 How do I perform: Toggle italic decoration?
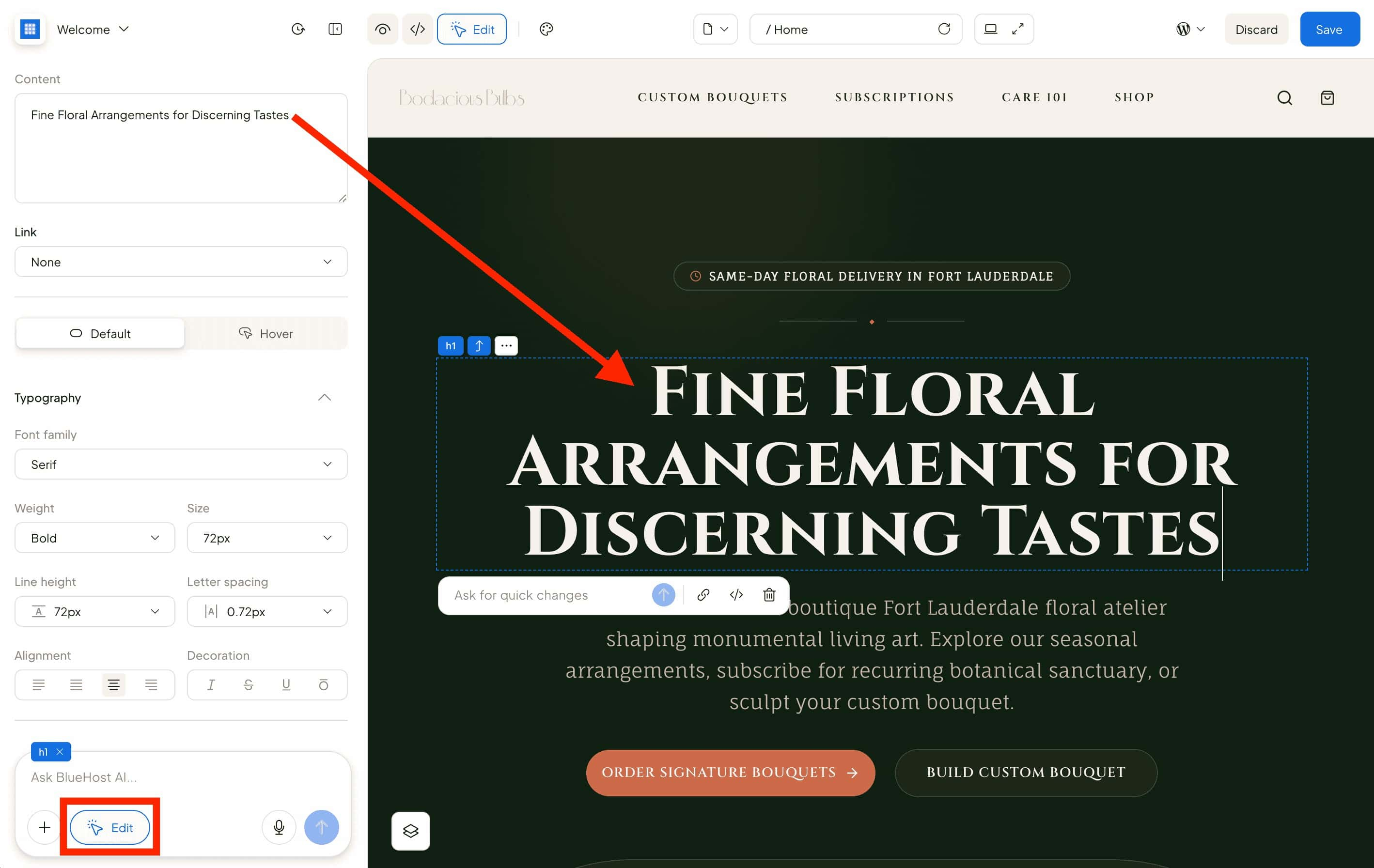click(x=211, y=684)
